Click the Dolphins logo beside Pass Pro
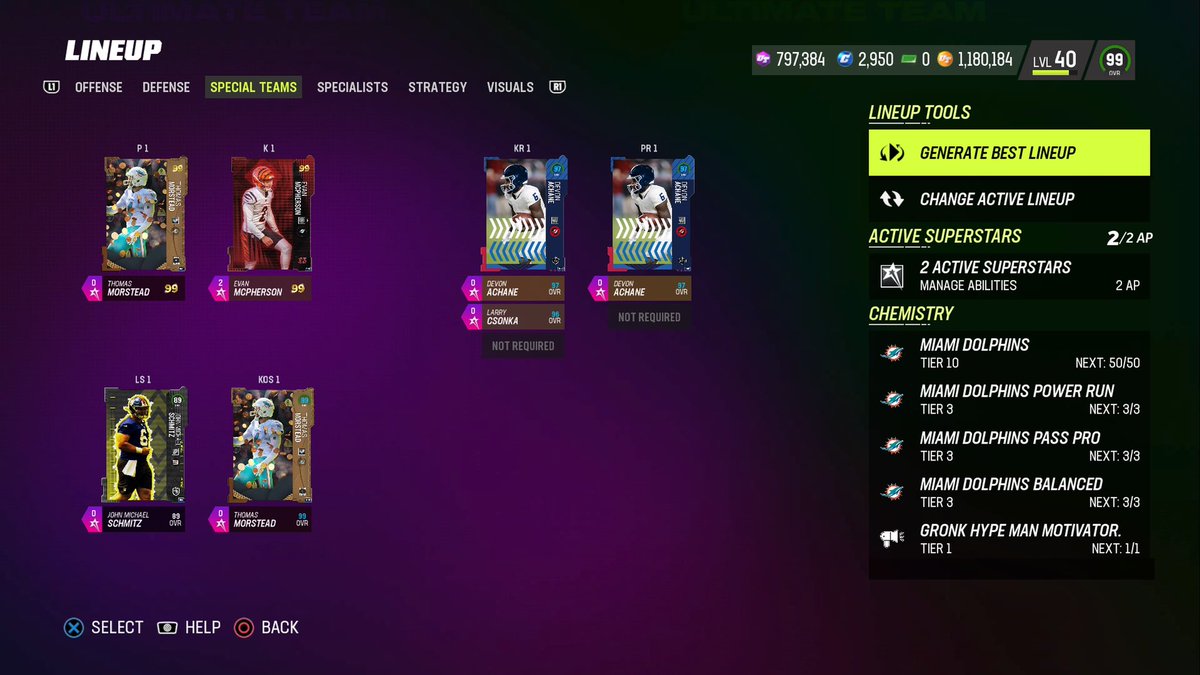Screen dimensions: 1200x675 pyautogui.click(x=891, y=446)
